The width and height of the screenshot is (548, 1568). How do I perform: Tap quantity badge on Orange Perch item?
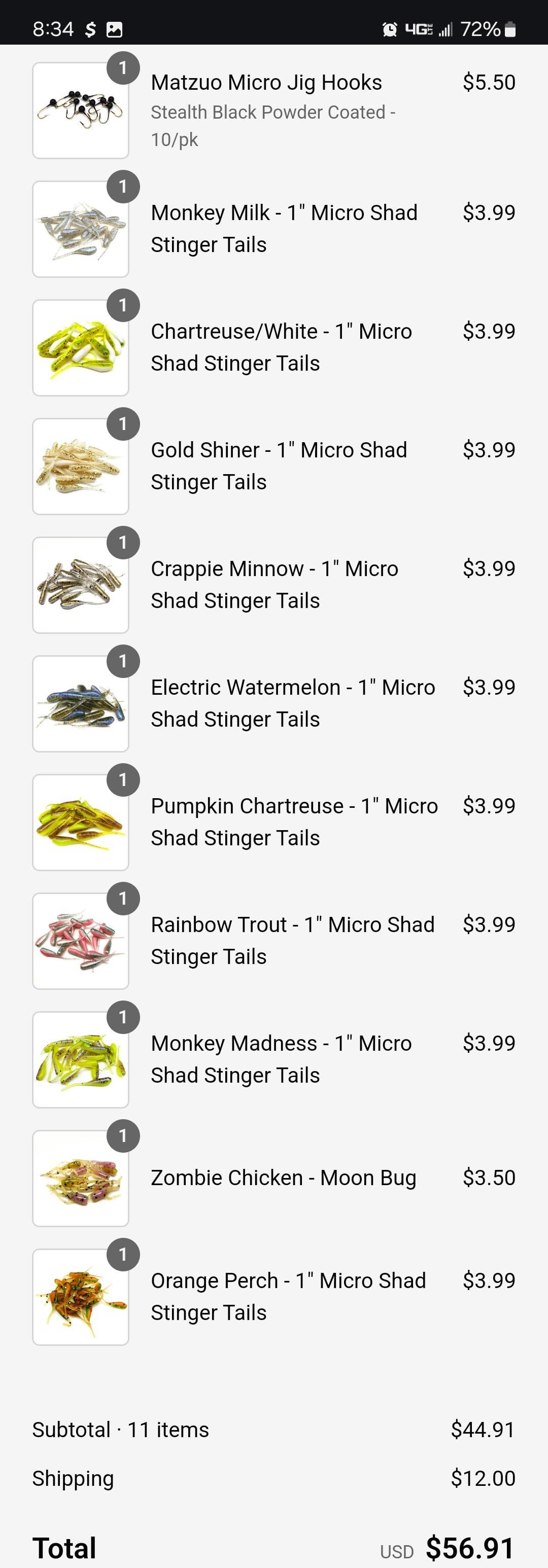123,1255
